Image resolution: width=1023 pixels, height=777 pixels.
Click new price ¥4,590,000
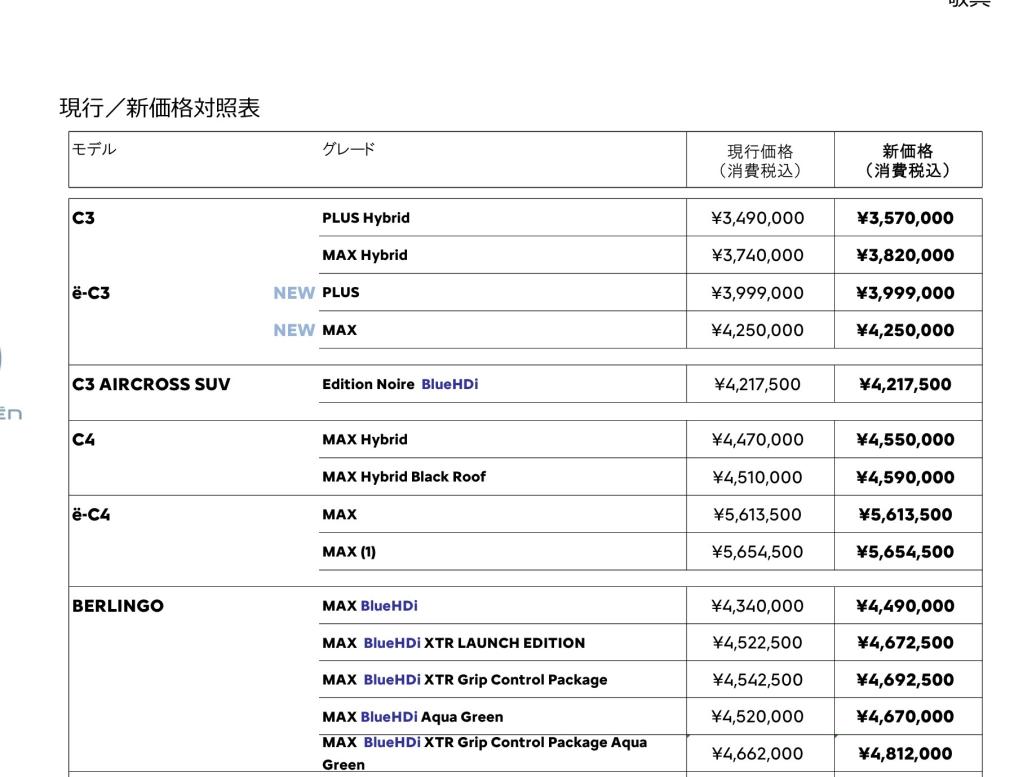[906, 478]
